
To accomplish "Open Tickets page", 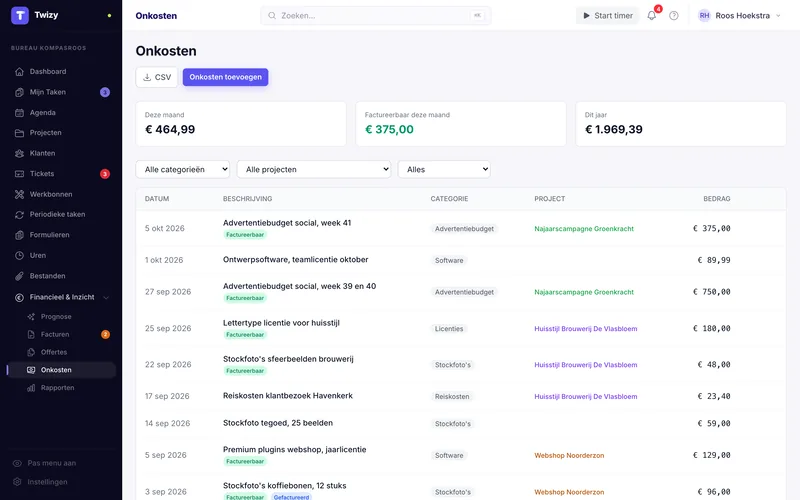I will [x=42, y=173].
